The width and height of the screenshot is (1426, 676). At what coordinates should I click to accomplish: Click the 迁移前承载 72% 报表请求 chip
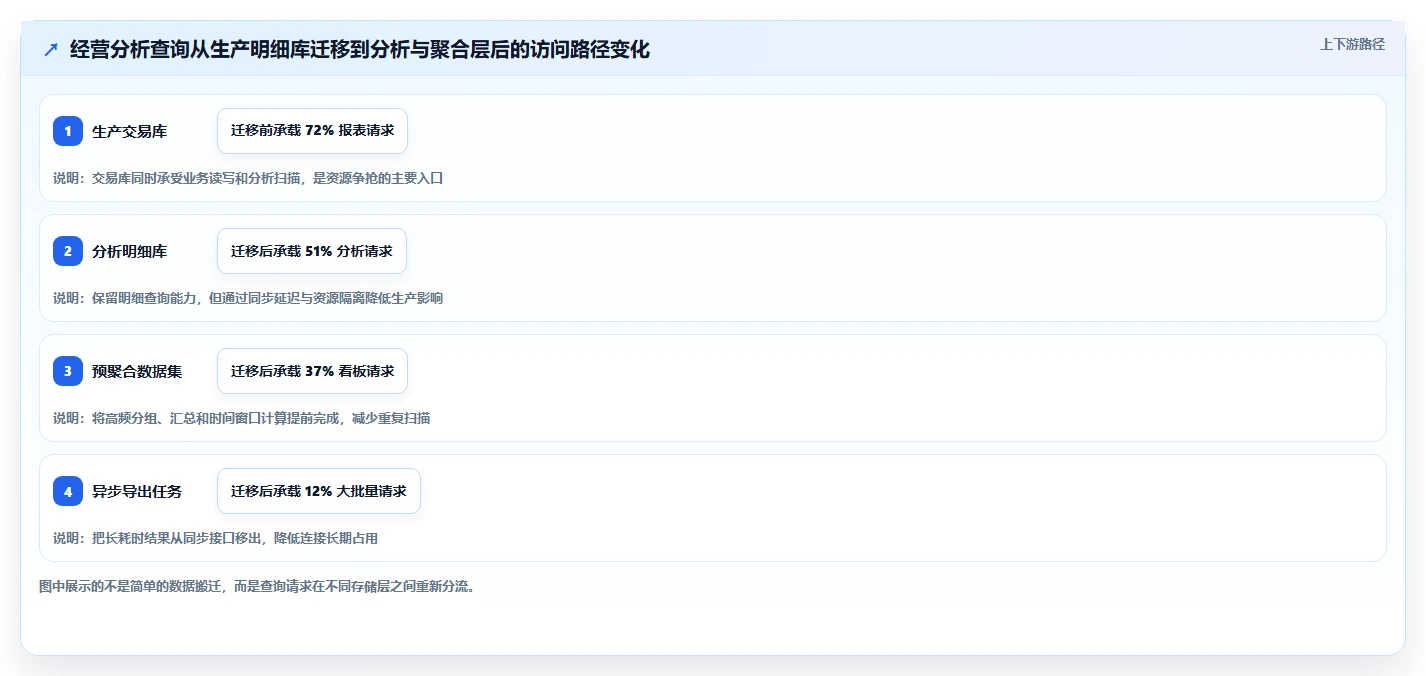(312, 131)
